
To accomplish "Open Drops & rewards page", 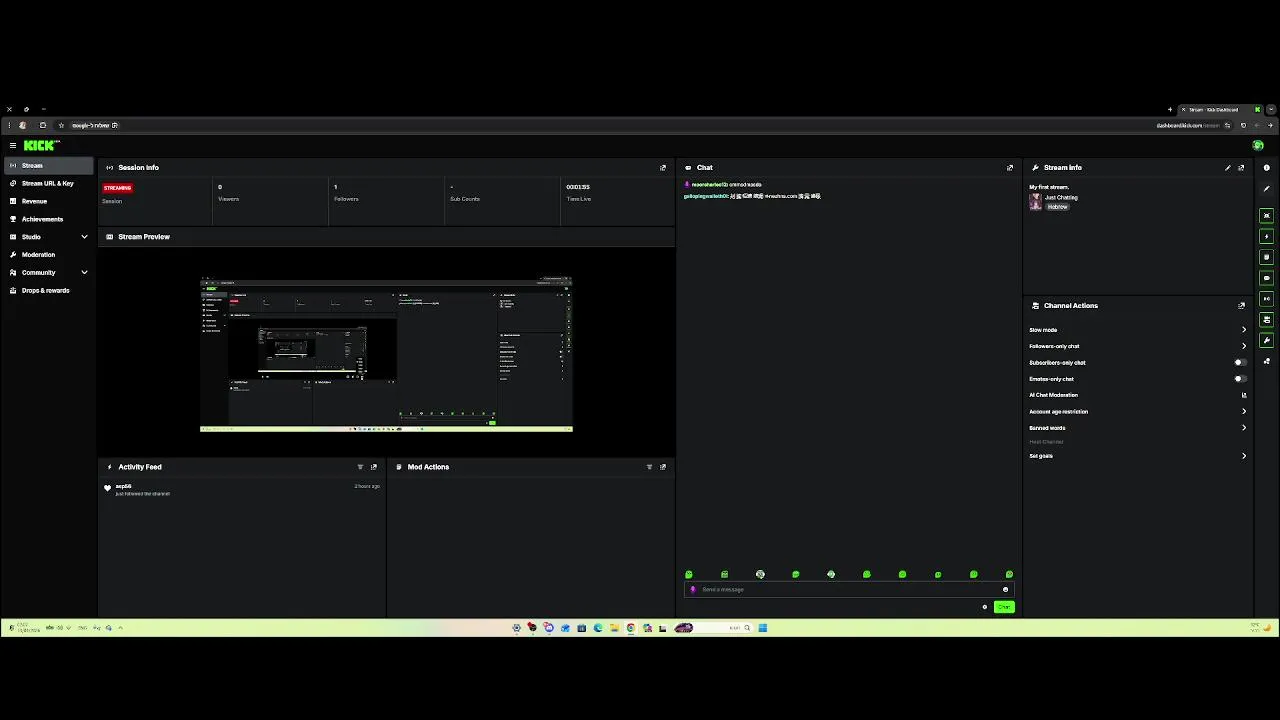I will (x=48, y=291).
